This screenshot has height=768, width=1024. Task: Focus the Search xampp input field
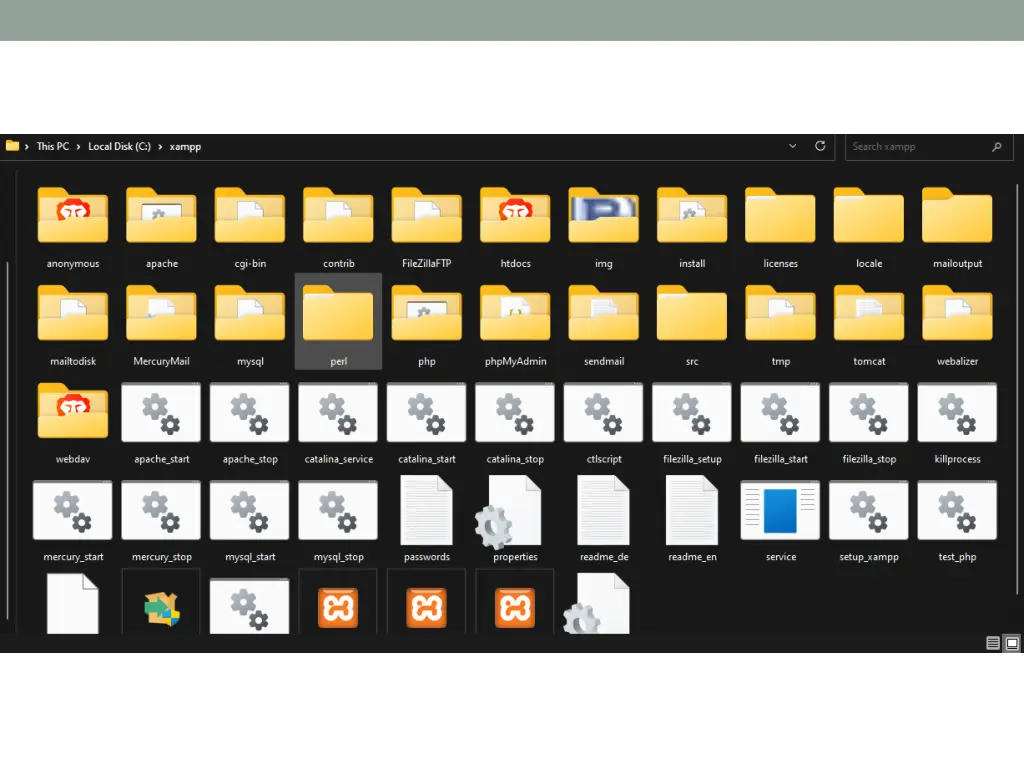pos(915,147)
